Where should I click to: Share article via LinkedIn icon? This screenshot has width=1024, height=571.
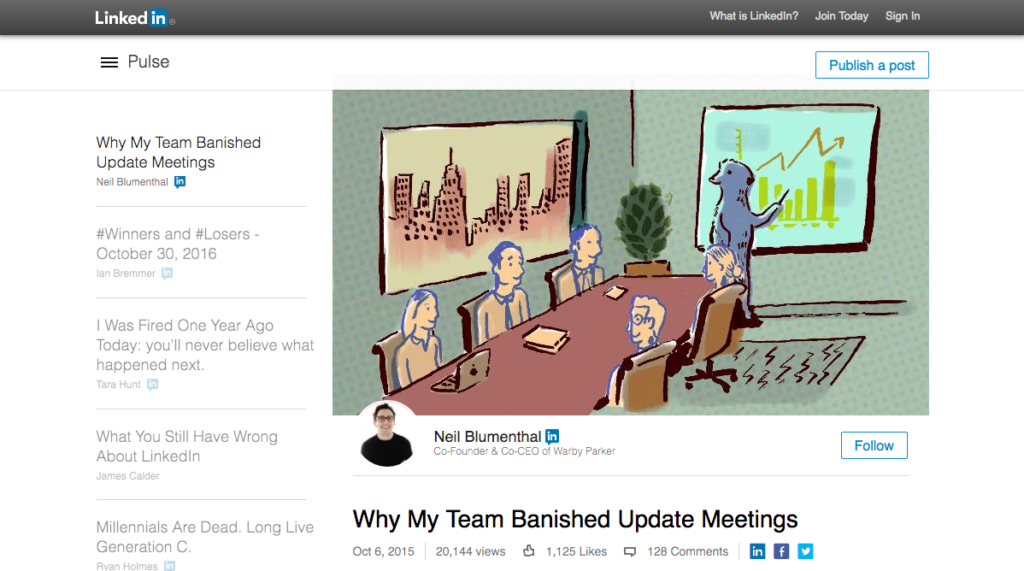click(x=757, y=551)
